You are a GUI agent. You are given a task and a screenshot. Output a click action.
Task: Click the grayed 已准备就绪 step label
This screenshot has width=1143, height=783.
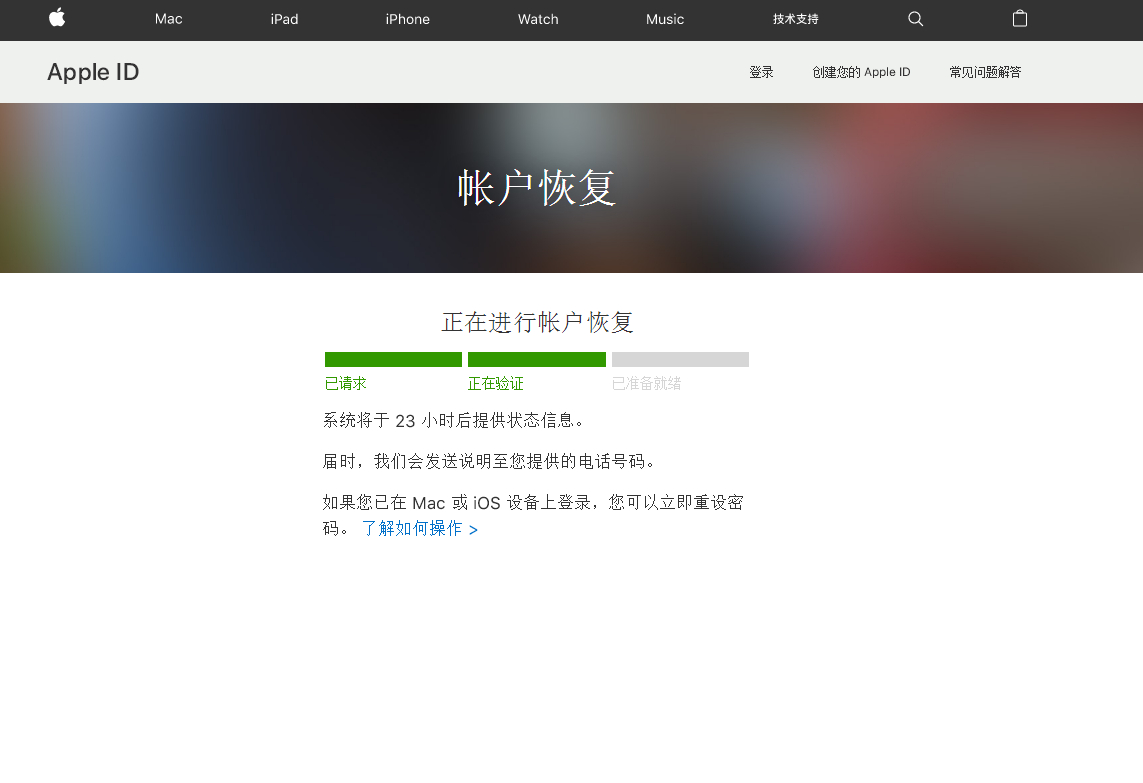[x=647, y=383]
